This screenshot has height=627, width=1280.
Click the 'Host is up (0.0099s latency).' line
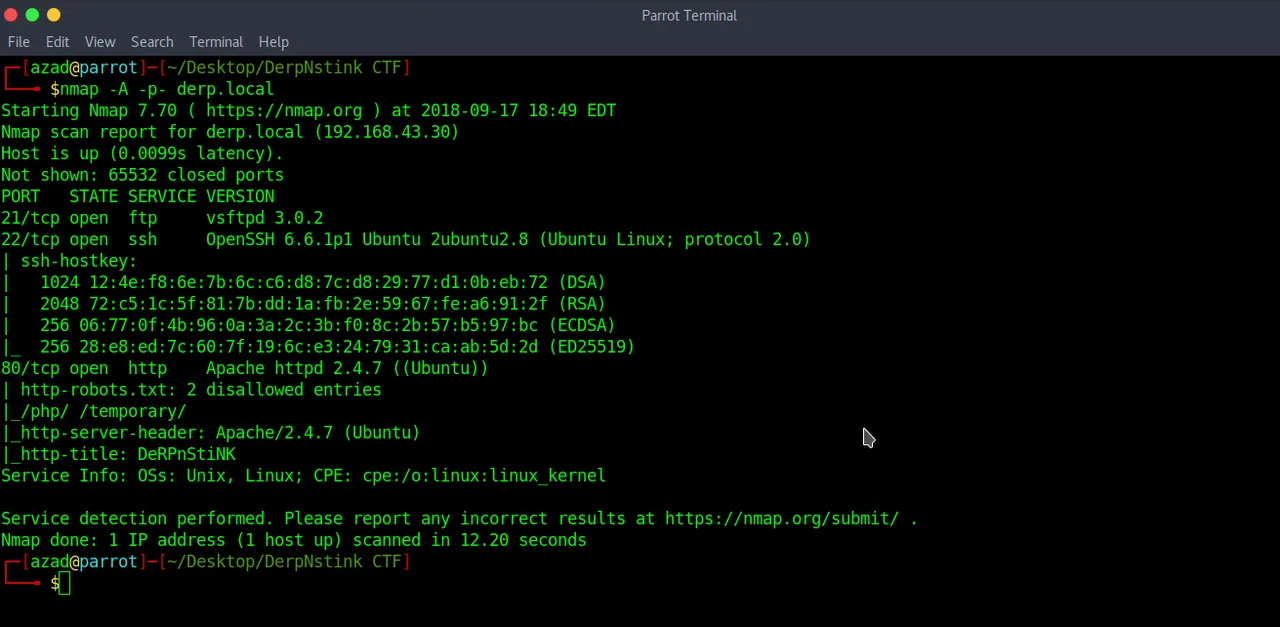click(142, 153)
